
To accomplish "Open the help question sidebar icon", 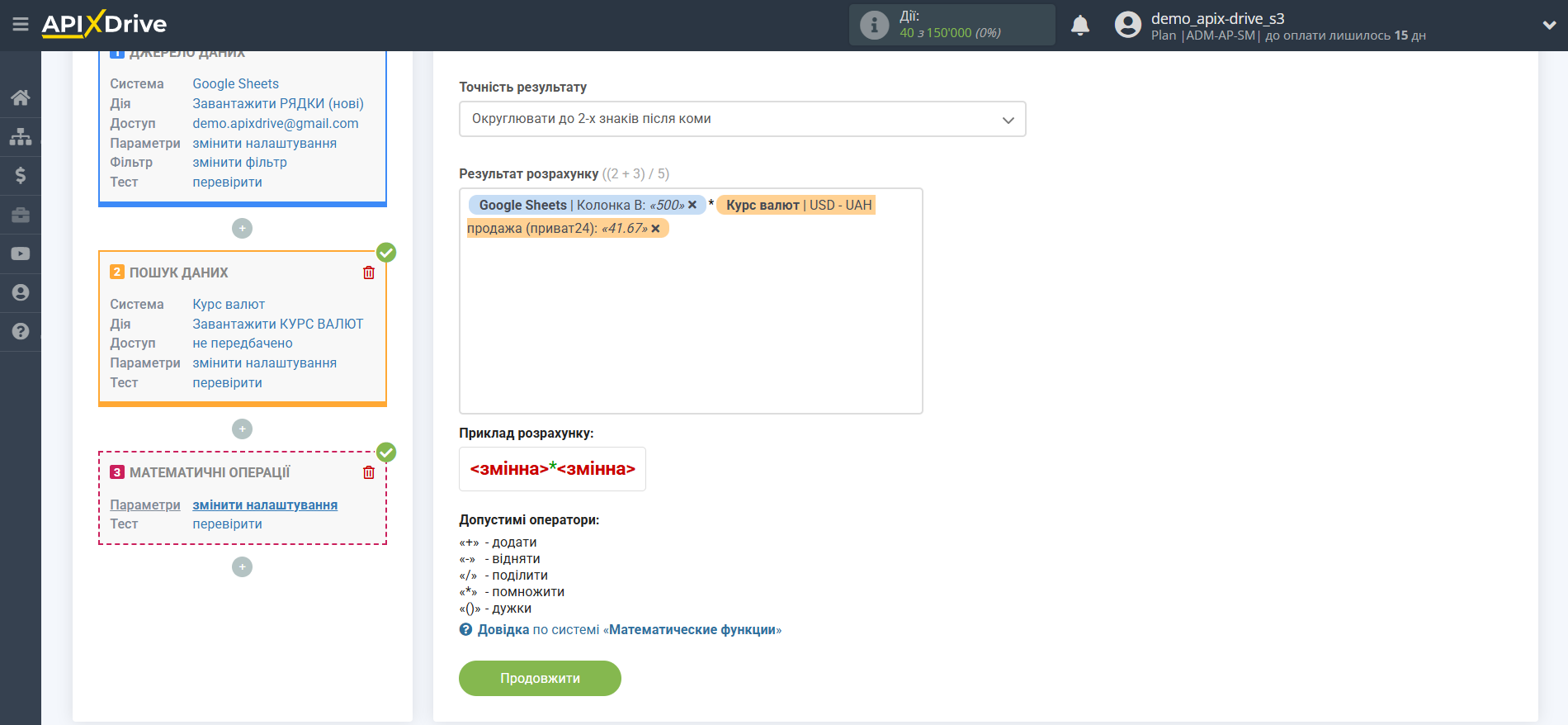I will pos(21,331).
